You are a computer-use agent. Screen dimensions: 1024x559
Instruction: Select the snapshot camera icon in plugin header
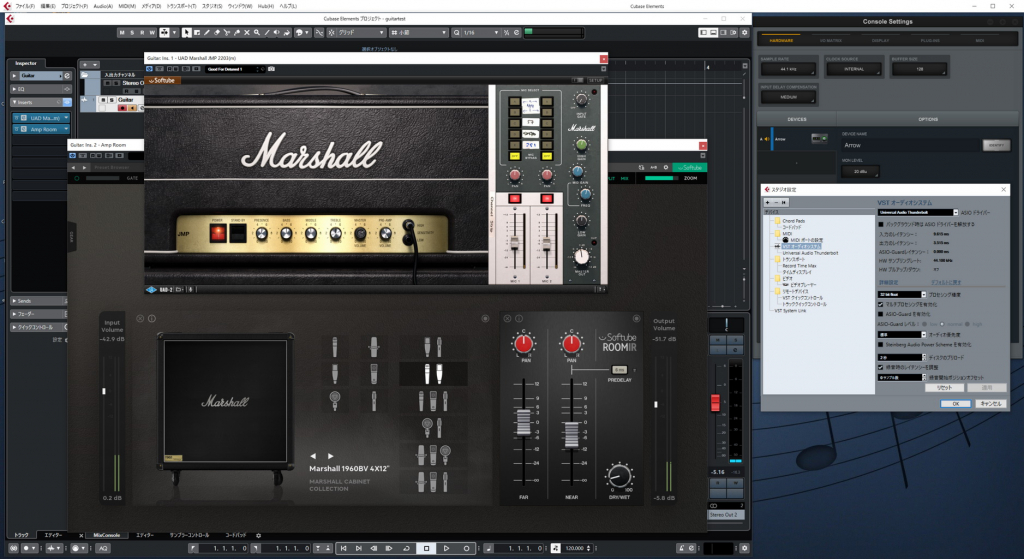[271, 69]
